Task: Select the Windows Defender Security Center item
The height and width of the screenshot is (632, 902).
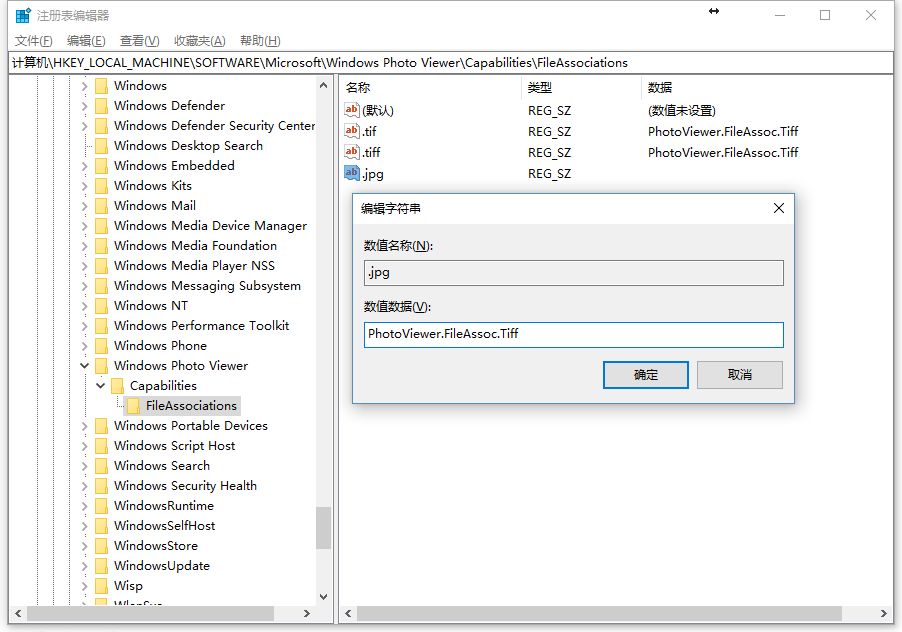Action: tap(214, 126)
